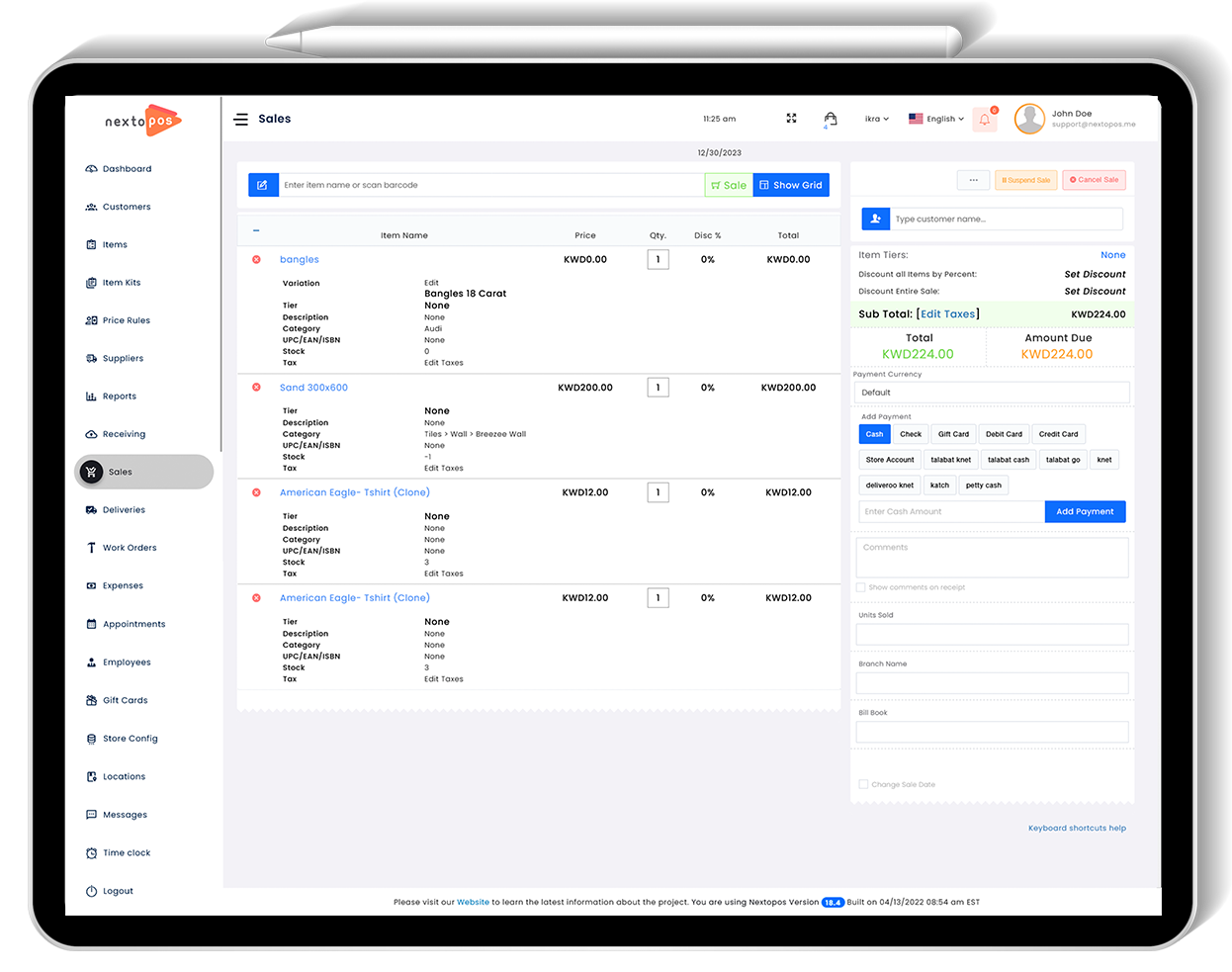The height and width of the screenshot is (972, 1232).
Task: Expand the ikra location dropdown
Action: (x=876, y=119)
